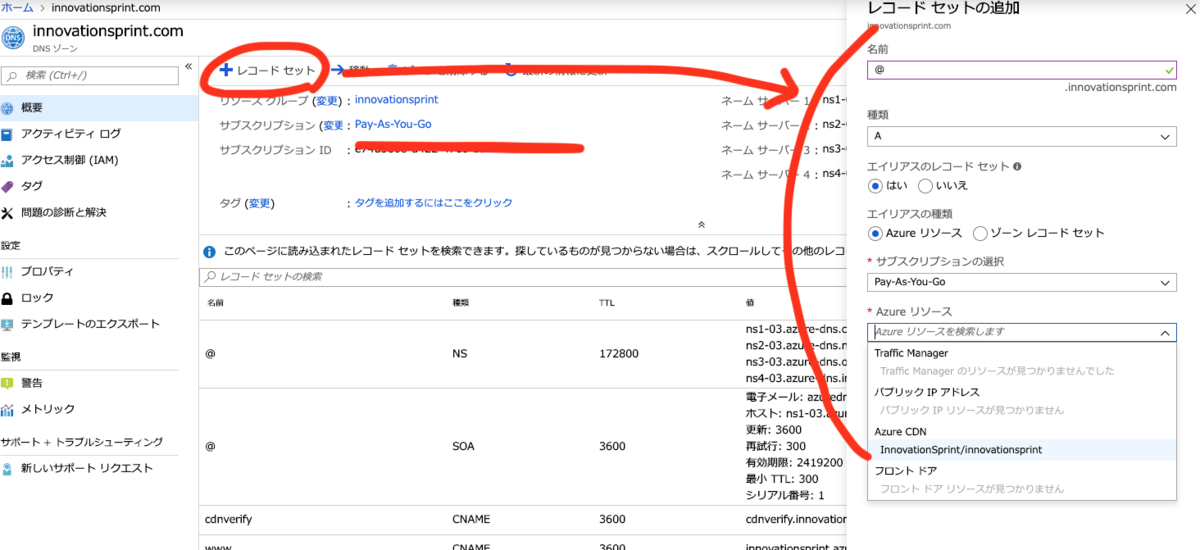The height and width of the screenshot is (550, 1200).
Task: Click the DNS zone globe icon
Action: [x=13, y=38]
